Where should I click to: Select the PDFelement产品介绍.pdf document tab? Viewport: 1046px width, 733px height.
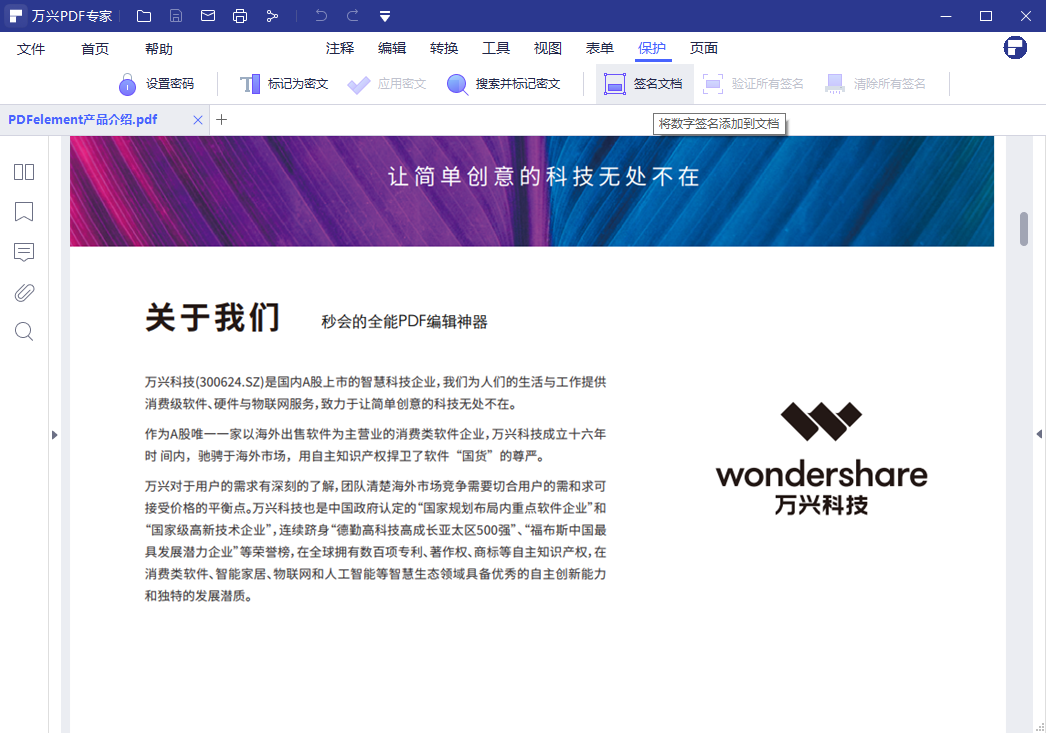tap(83, 120)
